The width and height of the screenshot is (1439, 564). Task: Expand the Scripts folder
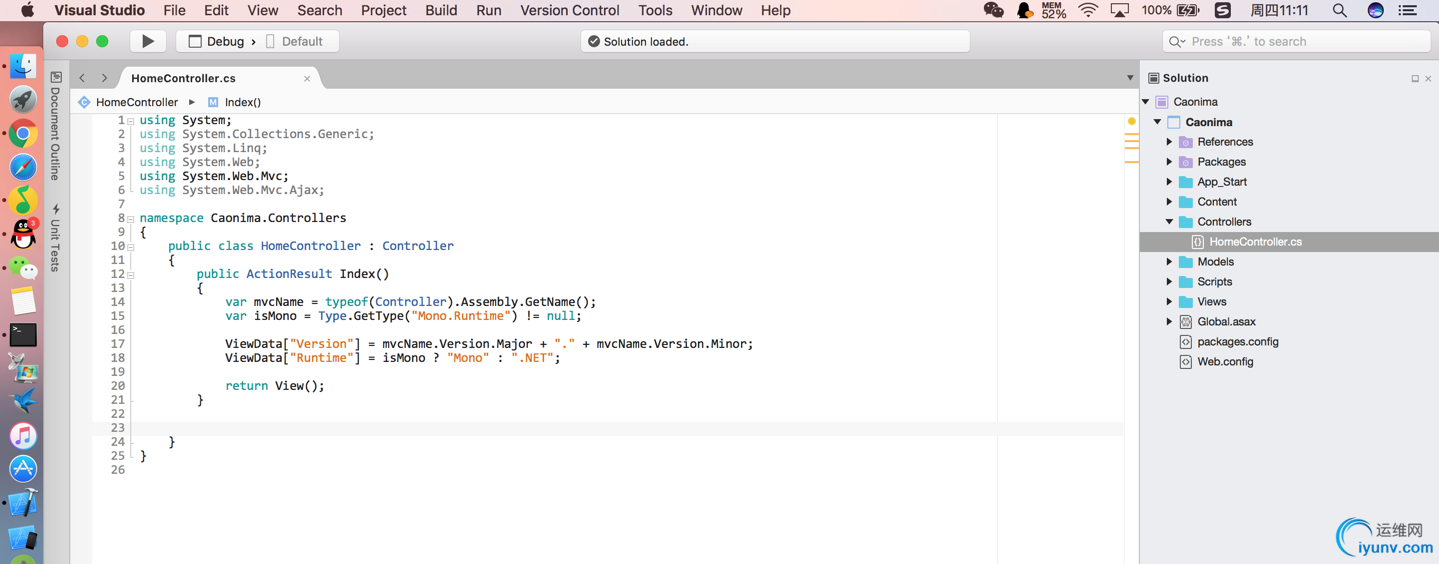1169,282
